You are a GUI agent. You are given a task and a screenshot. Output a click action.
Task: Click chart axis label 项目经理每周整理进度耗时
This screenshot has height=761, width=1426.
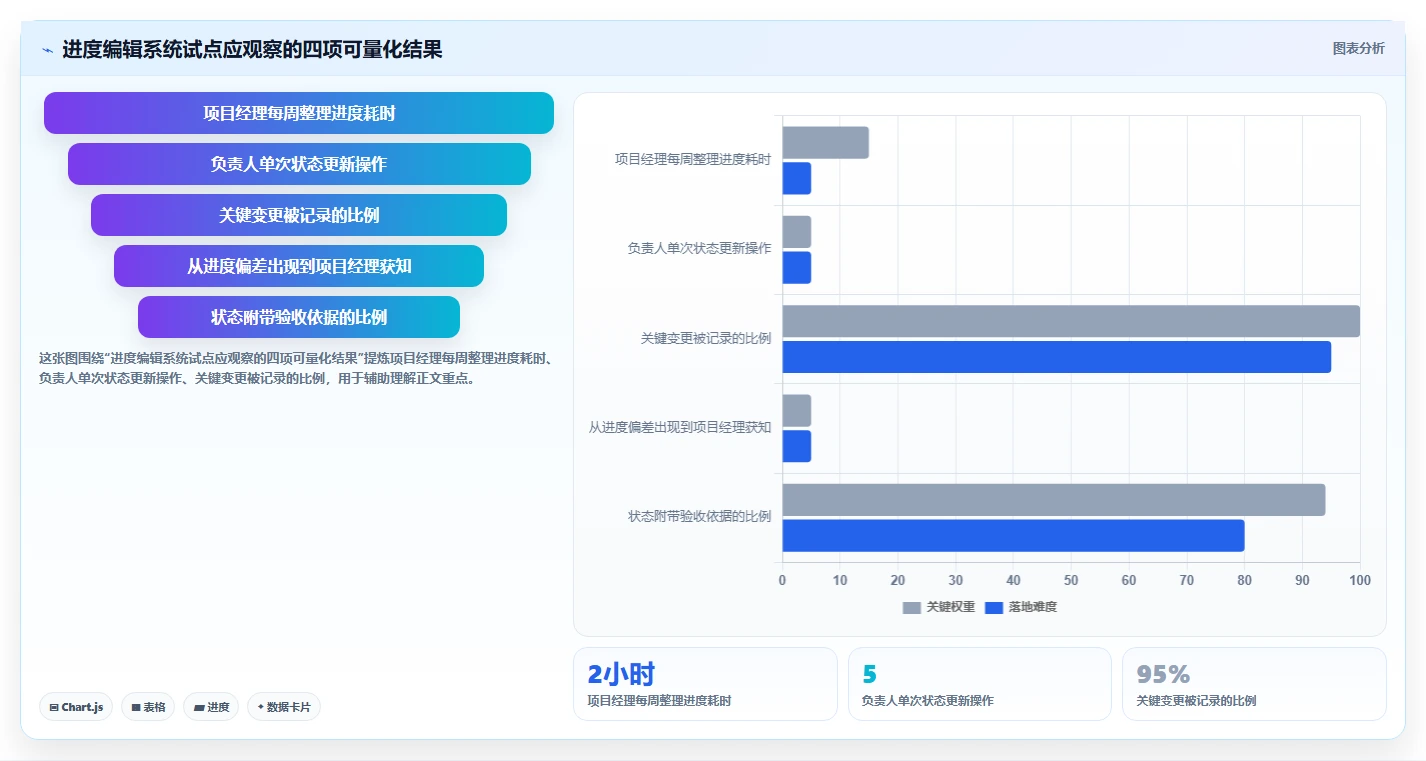point(693,159)
